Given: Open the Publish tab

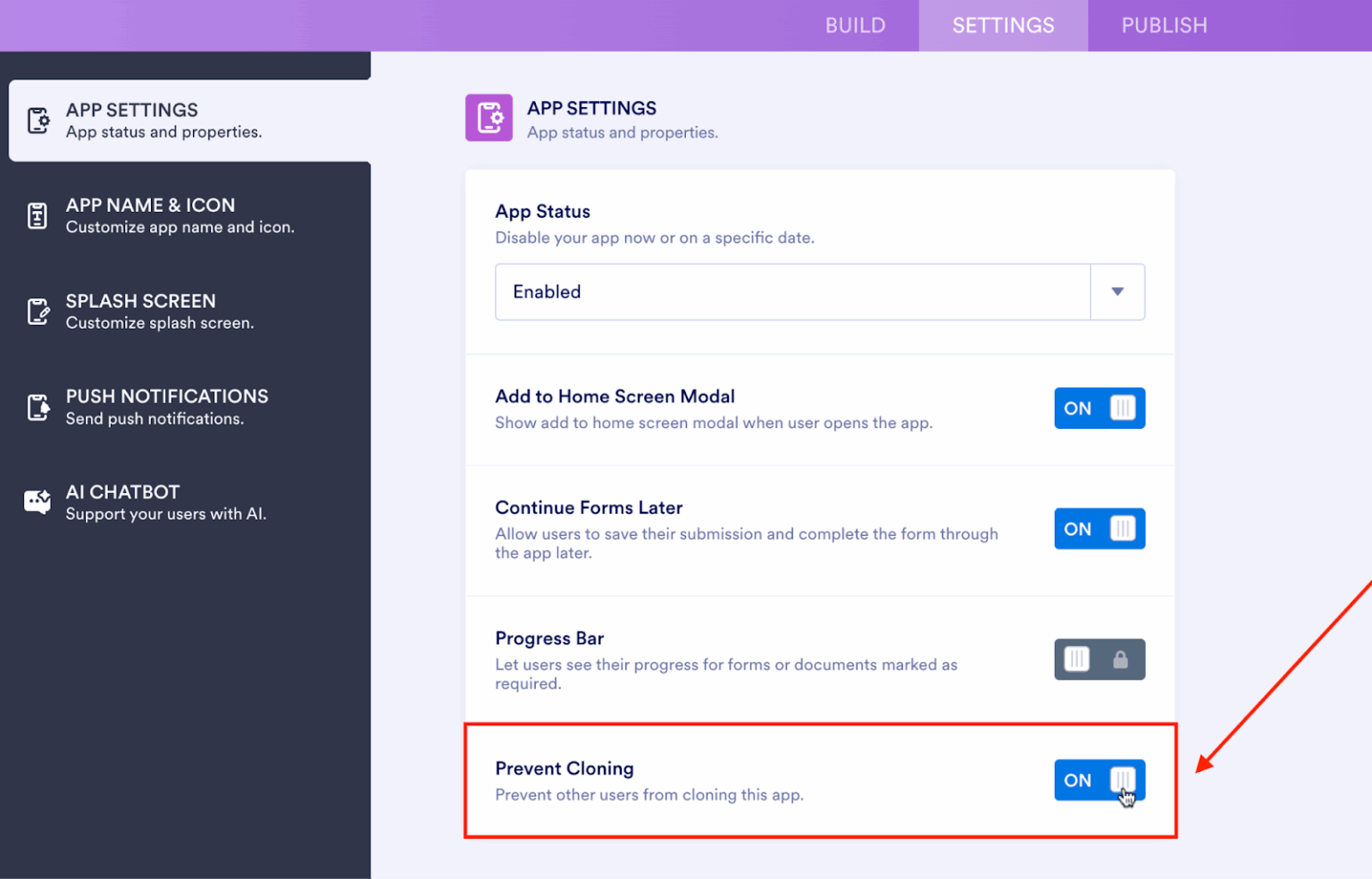Looking at the screenshot, I should click(x=1165, y=25).
